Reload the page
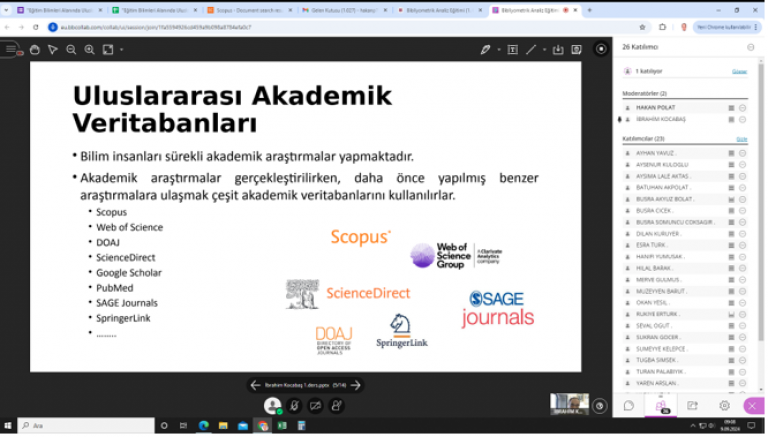Image resolution: width=768 pixels, height=437 pixels. tap(36, 27)
